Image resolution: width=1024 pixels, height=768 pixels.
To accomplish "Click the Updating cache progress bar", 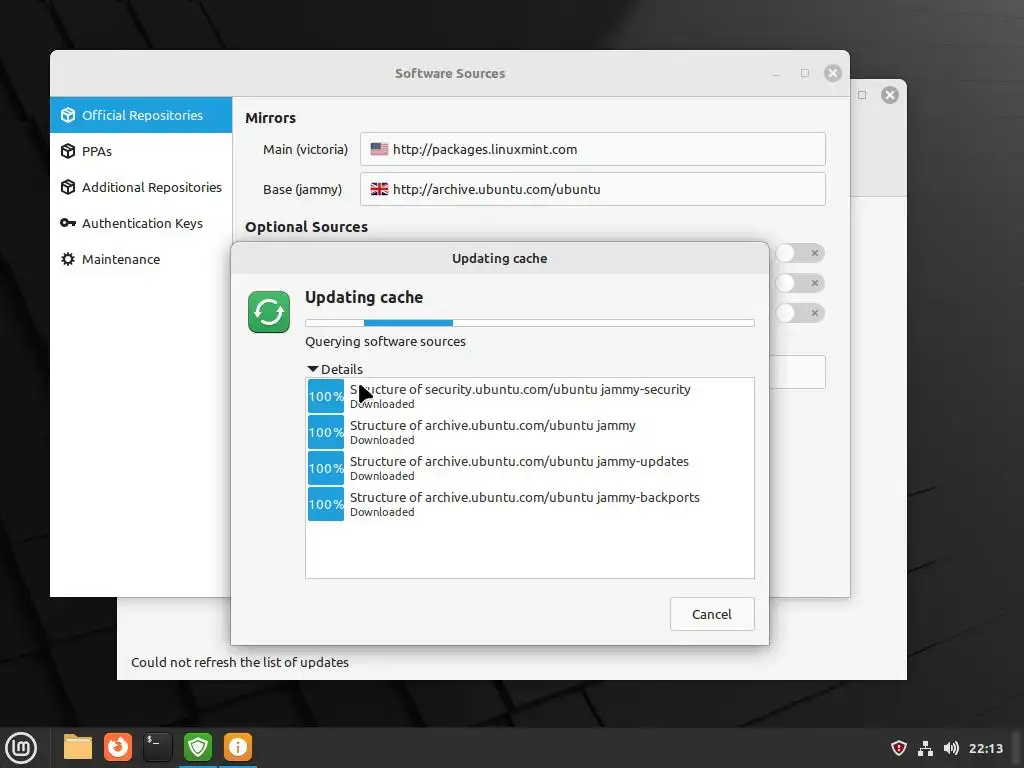I will tap(530, 323).
